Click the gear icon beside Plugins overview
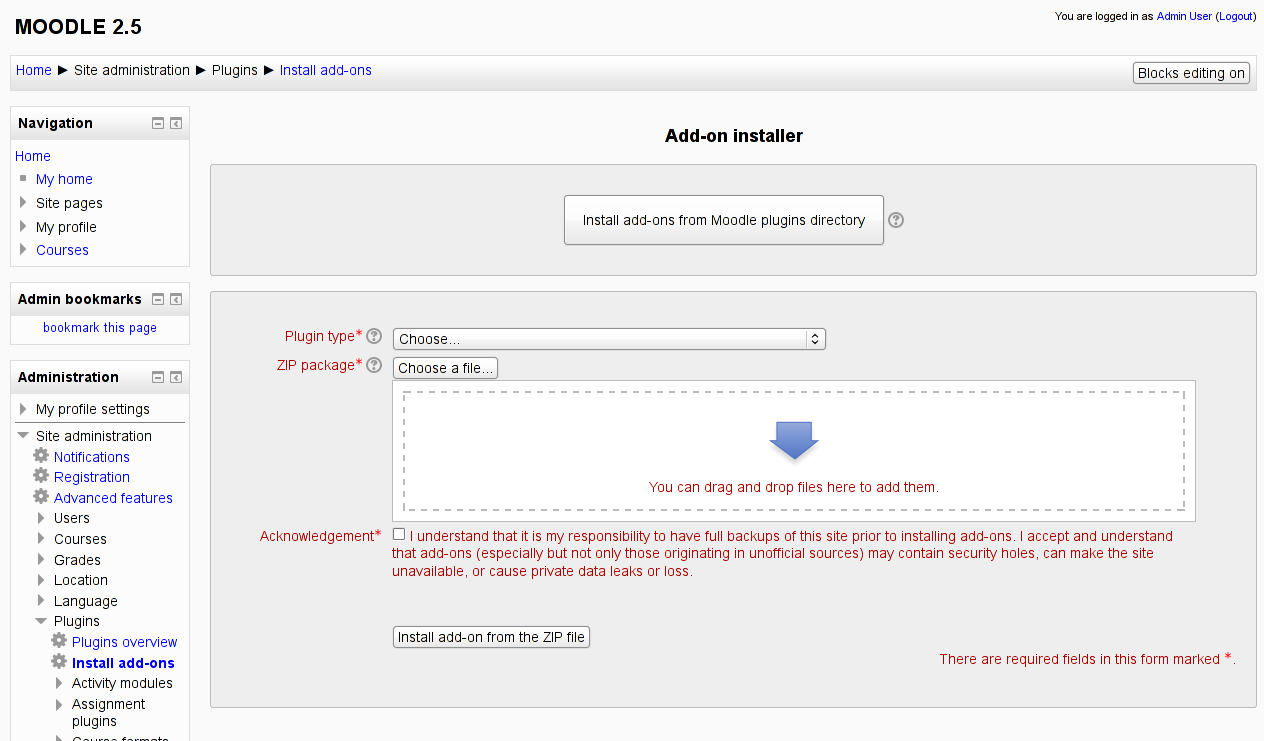This screenshot has height=741, width=1264. coord(59,641)
